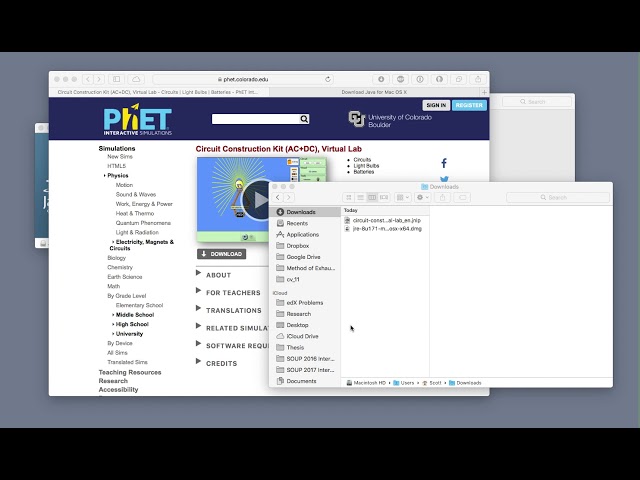The image size is (640, 480).
Task: Open HTML5 simulations link
Action: (116, 166)
